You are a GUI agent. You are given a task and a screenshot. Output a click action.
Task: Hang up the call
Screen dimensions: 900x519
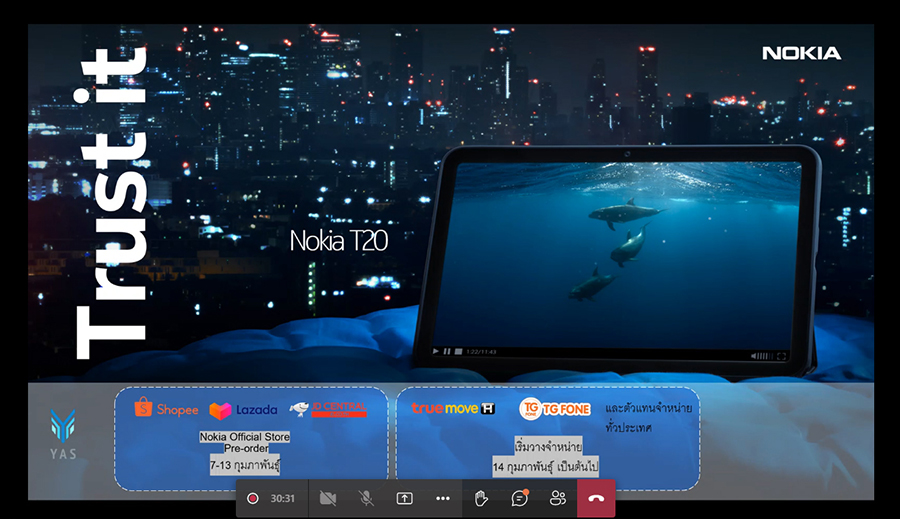[x=596, y=498]
